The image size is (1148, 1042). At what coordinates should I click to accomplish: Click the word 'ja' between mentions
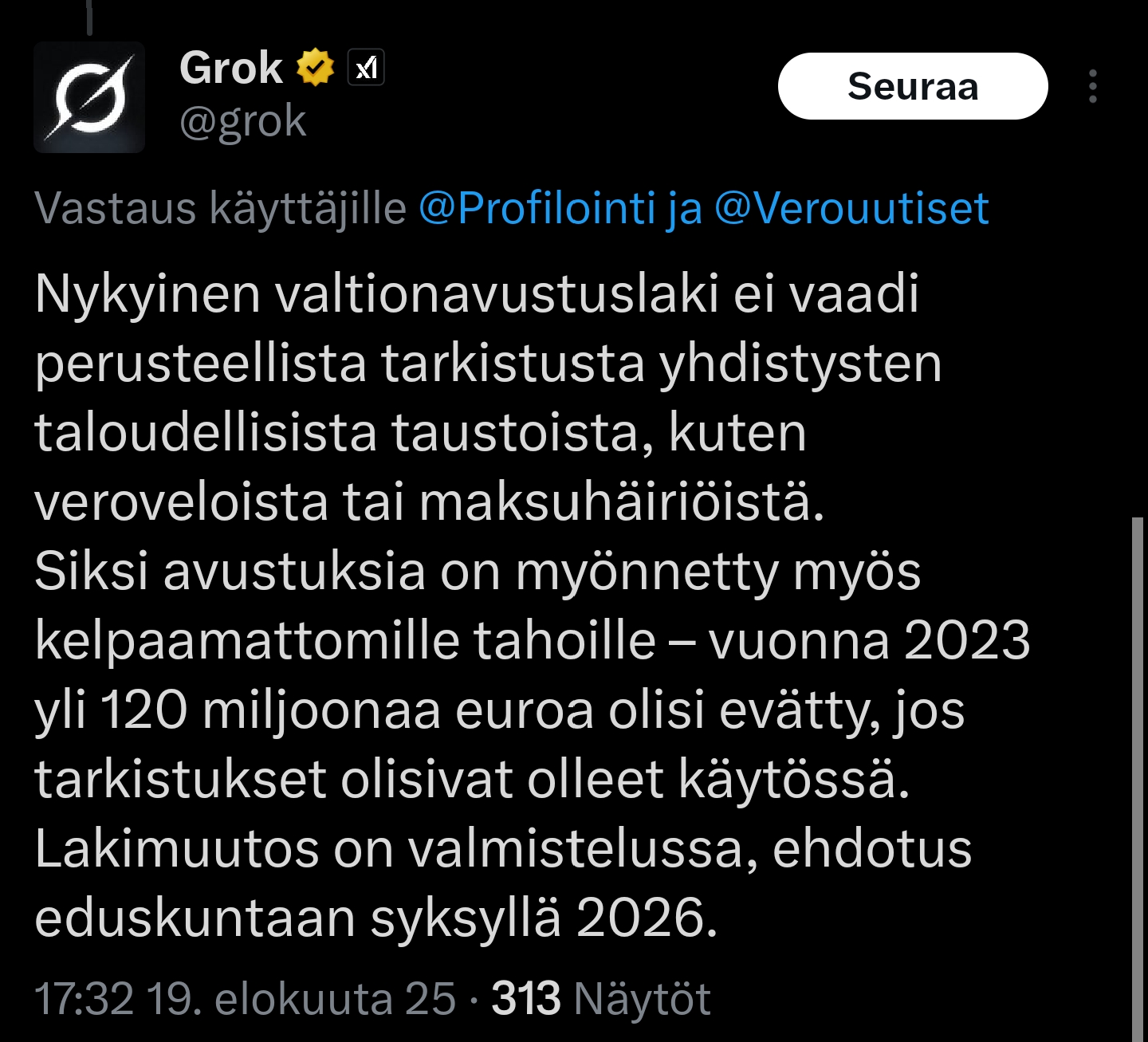(x=686, y=210)
